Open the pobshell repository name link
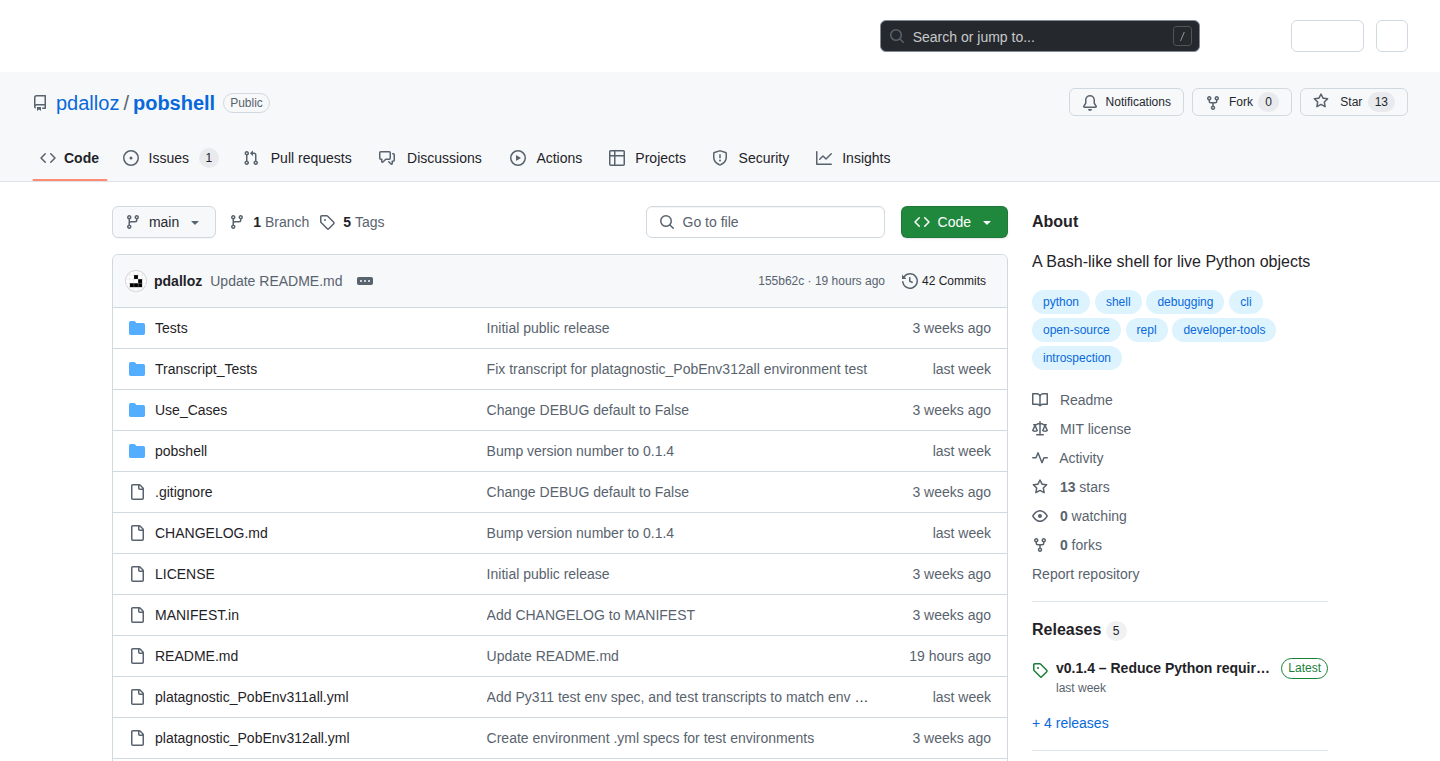Screen dimensions: 1440x761 click(174, 103)
